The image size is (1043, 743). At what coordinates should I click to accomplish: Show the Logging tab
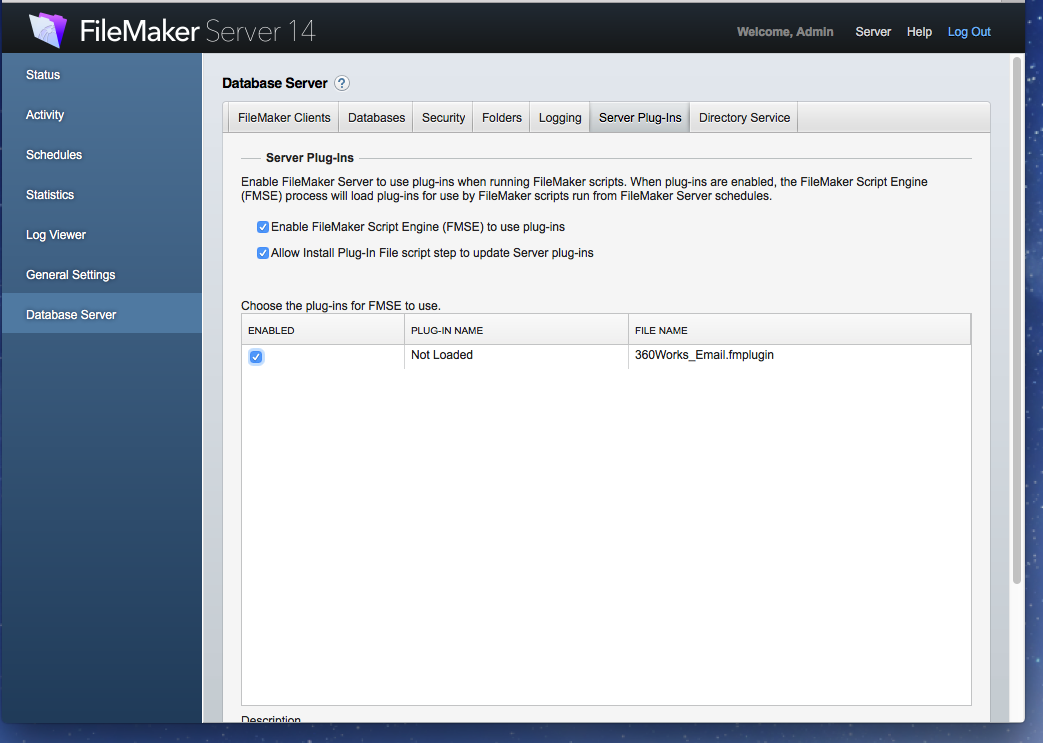pyautogui.click(x=559, y=118)
